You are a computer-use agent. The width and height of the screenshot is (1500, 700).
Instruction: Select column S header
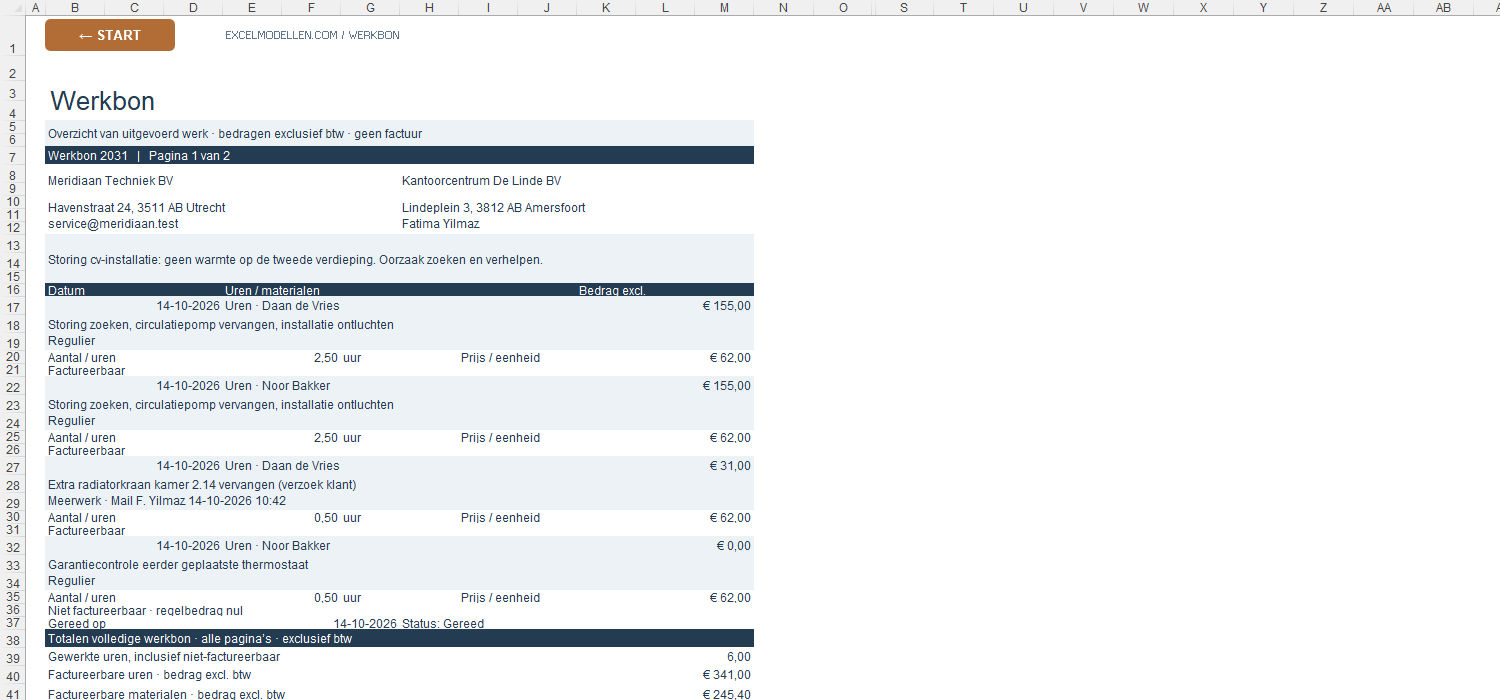(x=904, y=7)
